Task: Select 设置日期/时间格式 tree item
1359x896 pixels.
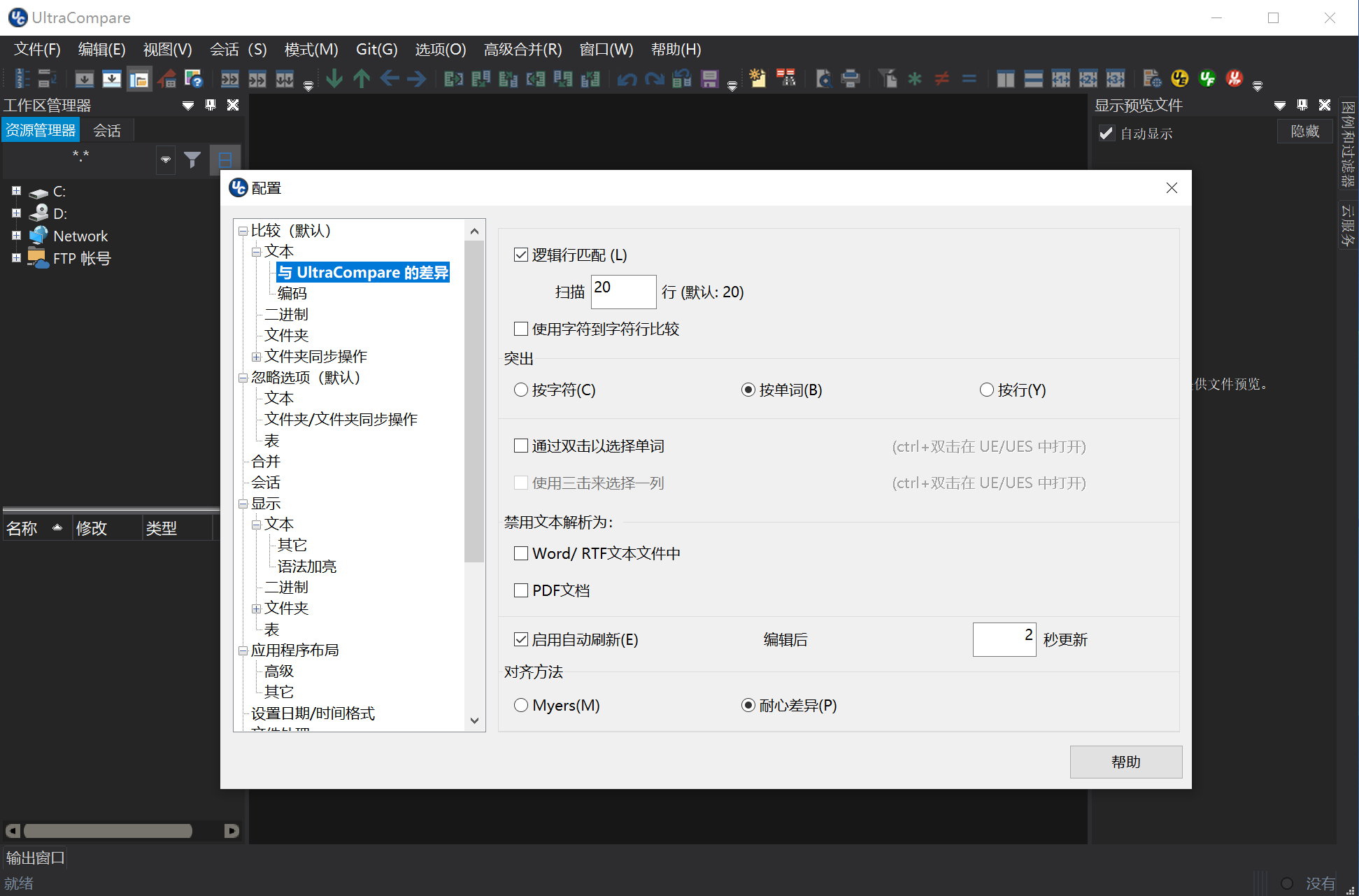Action: tap(313, 713)
